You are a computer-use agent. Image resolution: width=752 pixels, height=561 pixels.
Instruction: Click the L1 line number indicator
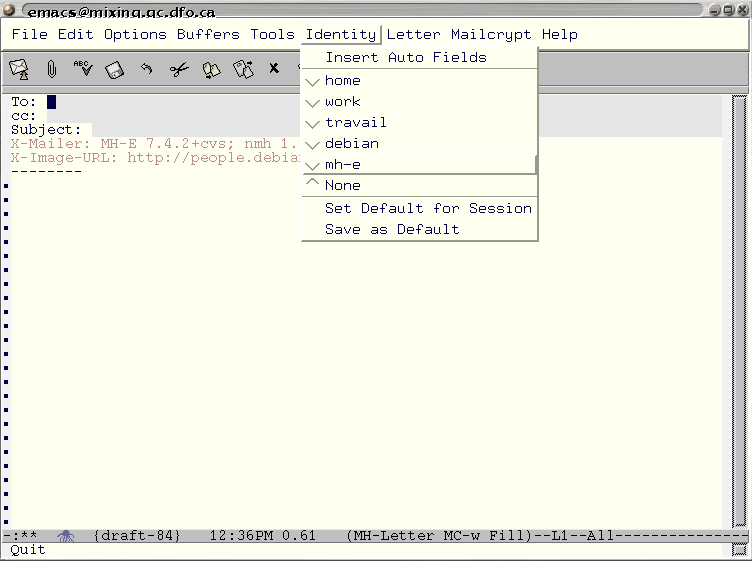click(x=560, y=536)
